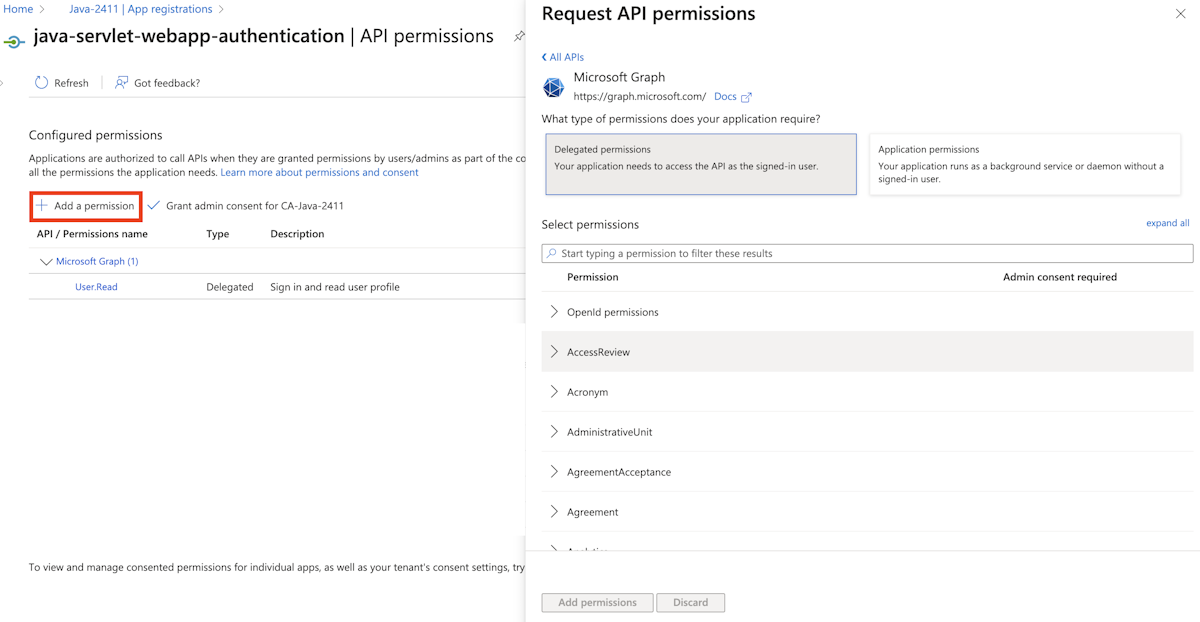
Task: Click the Docs external link icon
Action: coord(746,97)
